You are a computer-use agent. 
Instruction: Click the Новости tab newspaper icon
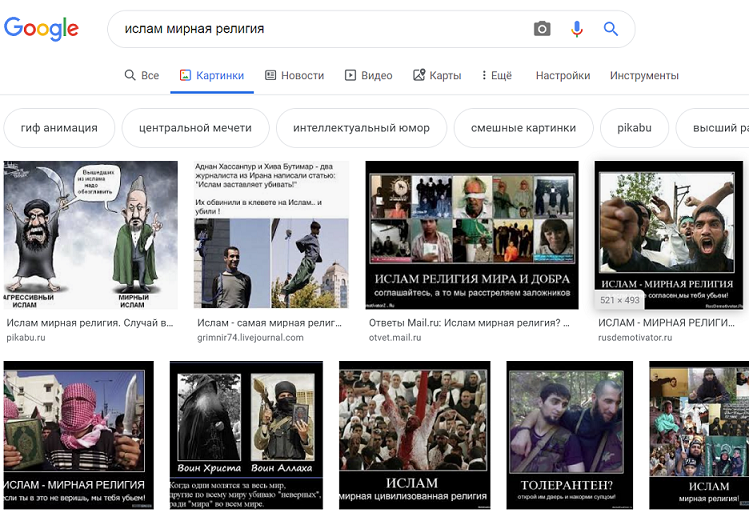tap(270, 75)
